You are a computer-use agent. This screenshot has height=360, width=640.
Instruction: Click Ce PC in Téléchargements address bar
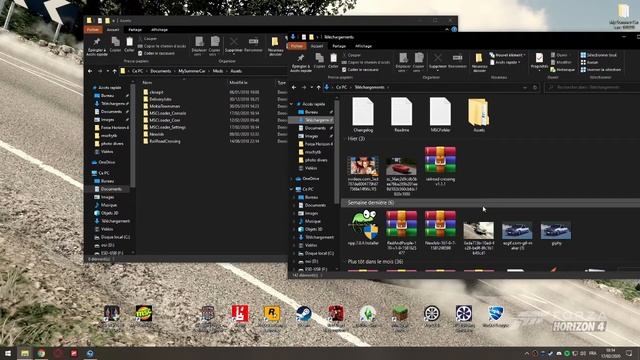coord(341,87)
